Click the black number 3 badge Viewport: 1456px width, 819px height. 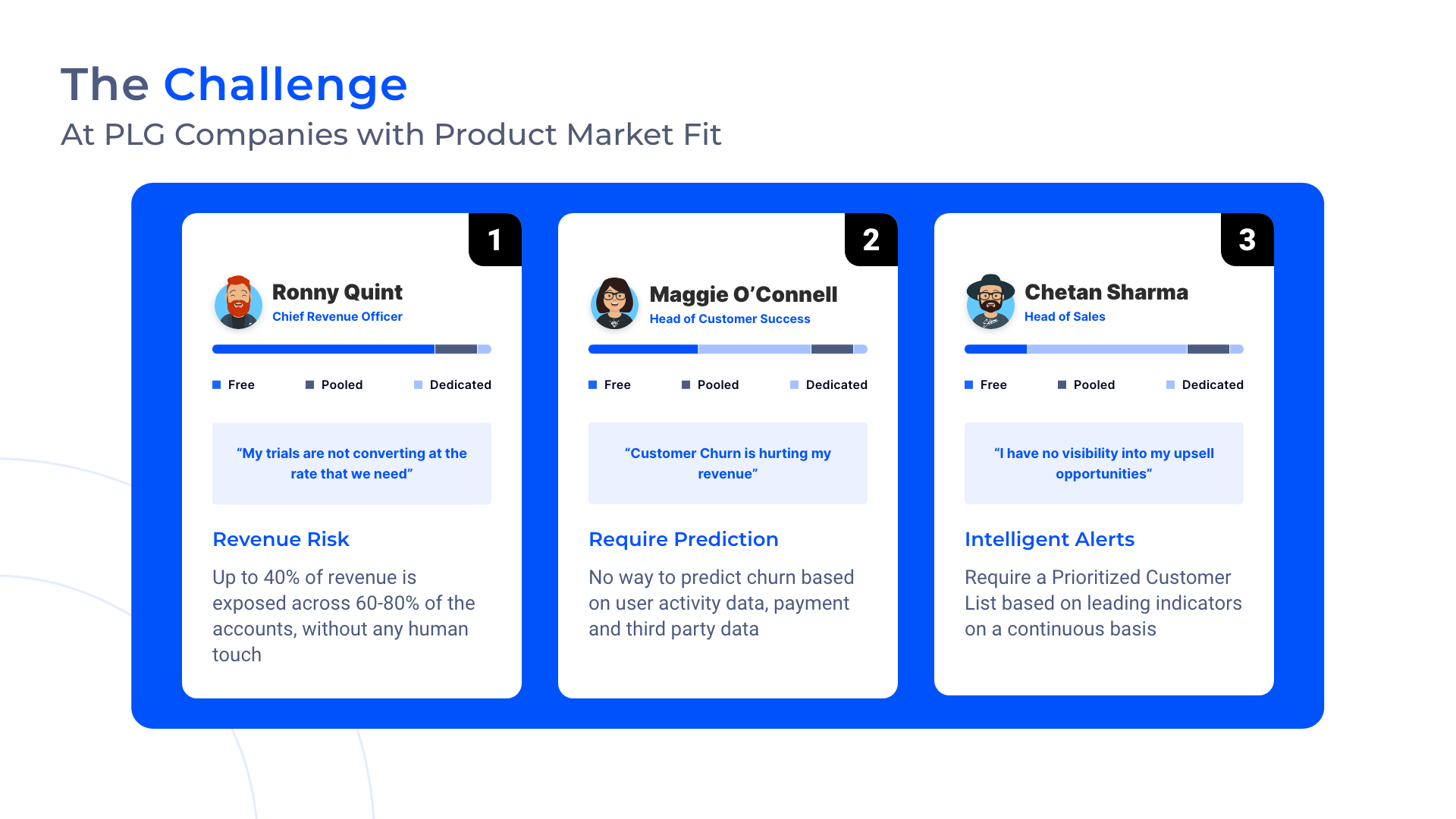[1247, 240]
